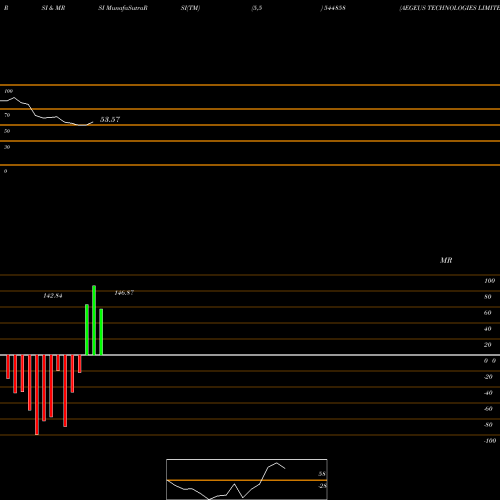Click the SI & MR header text
500x500 pixels.
(53, 8)
